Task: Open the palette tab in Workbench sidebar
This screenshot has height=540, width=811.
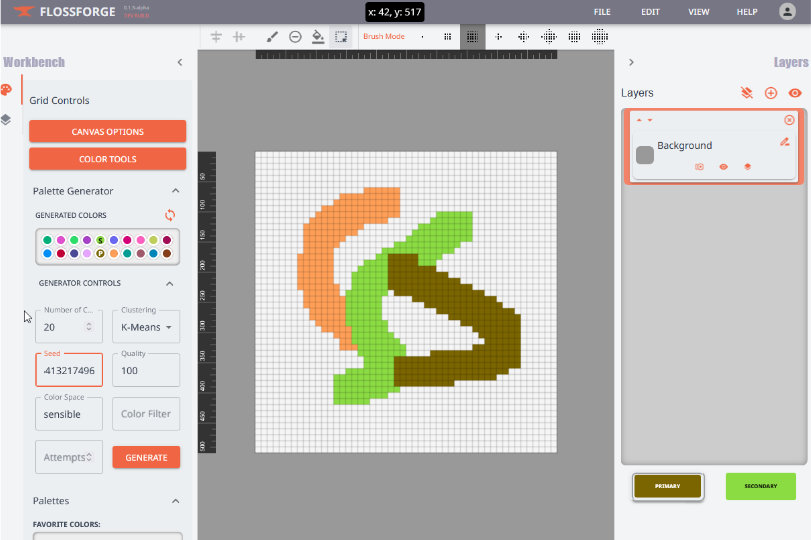Action: [6, 90]
